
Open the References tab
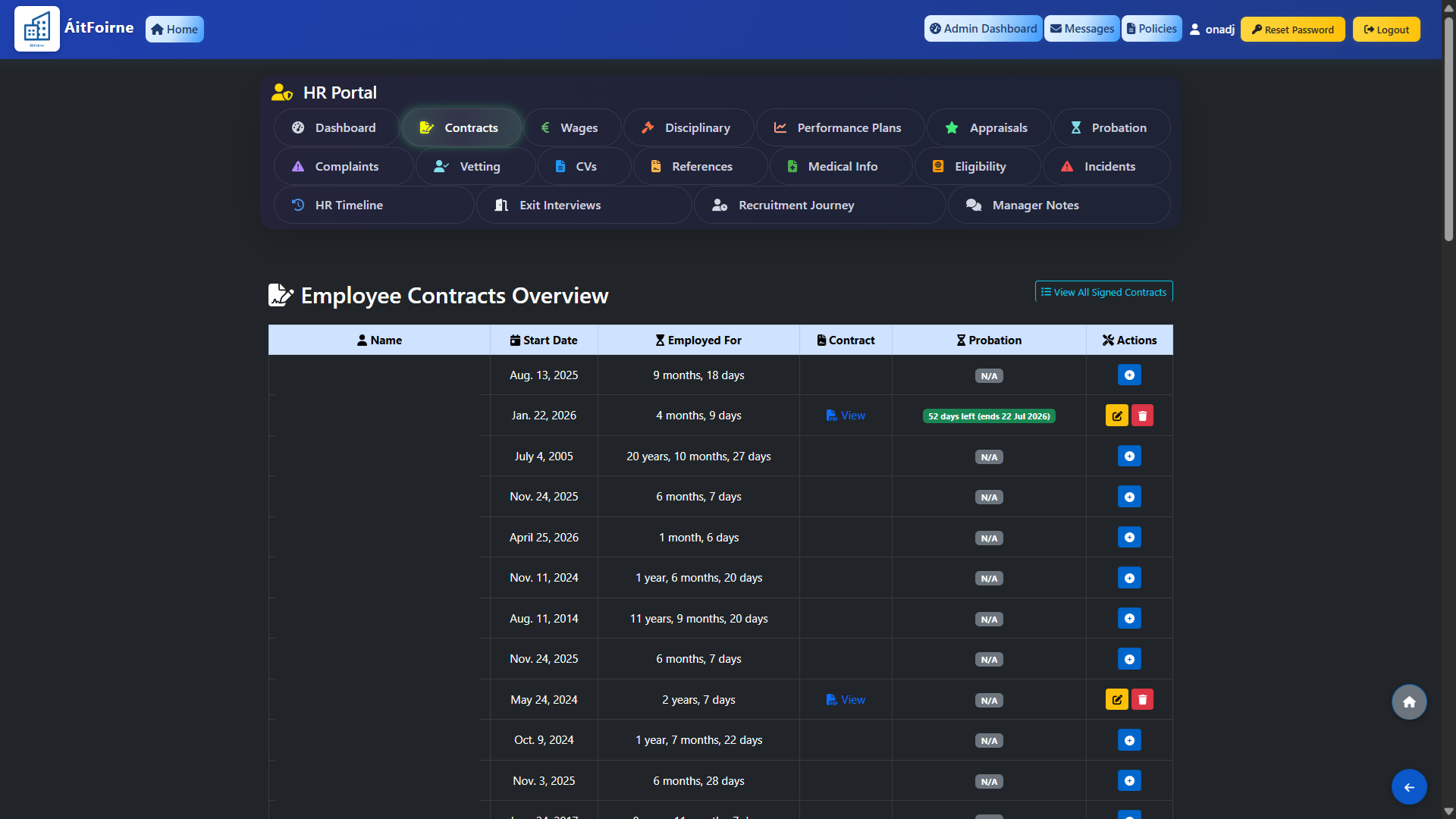point(700,166)
